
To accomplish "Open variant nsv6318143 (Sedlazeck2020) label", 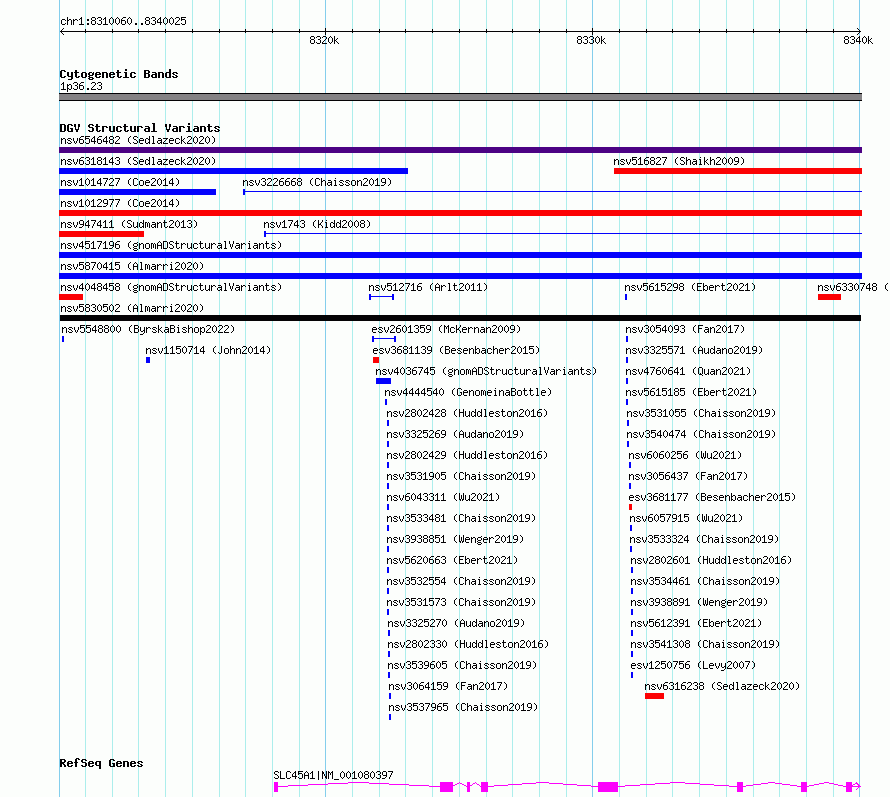I will (x=138, y=161).
